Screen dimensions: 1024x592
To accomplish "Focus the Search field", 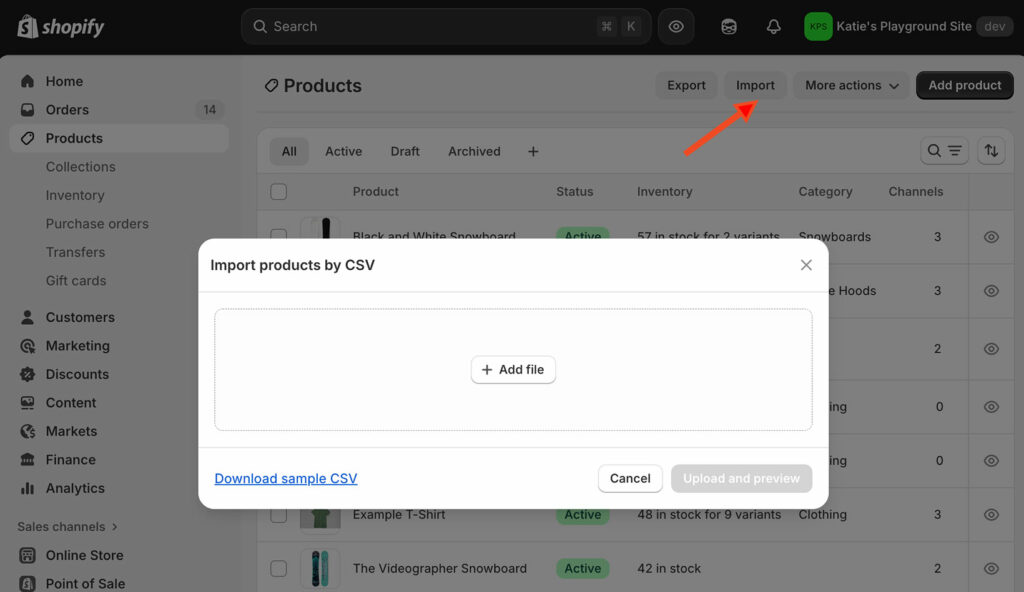I will point(446,26).
